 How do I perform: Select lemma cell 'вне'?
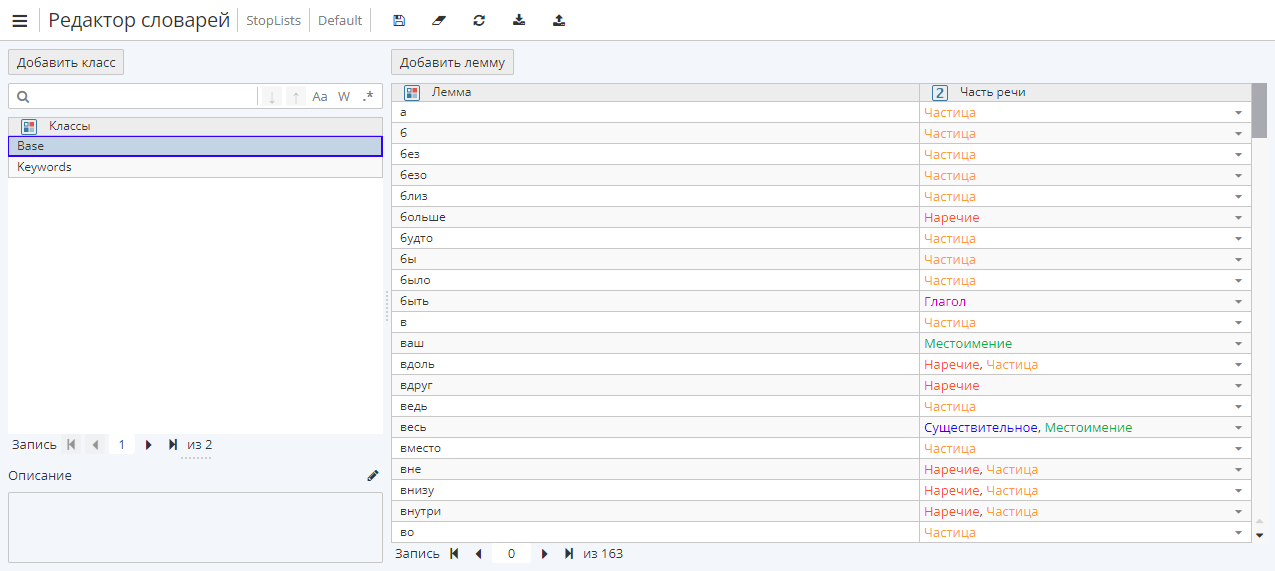point(655,470)
